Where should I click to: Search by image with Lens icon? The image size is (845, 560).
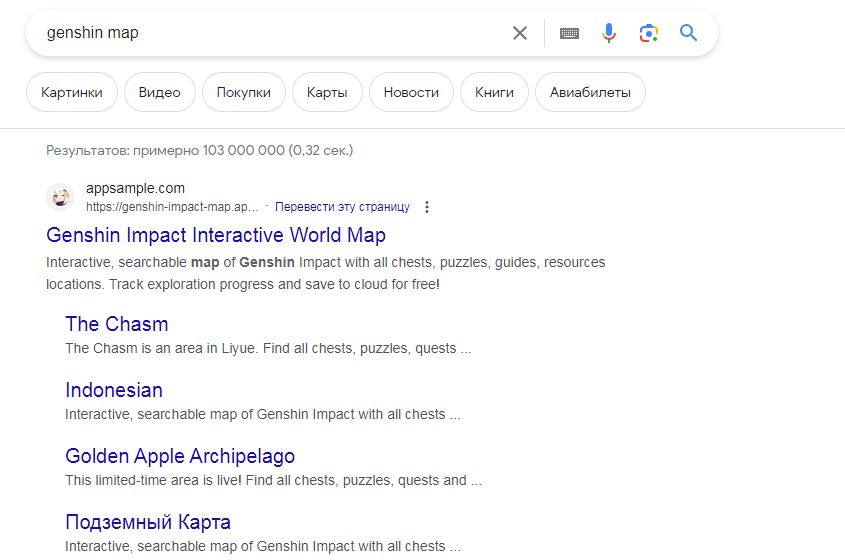click(x=649, y=33)
